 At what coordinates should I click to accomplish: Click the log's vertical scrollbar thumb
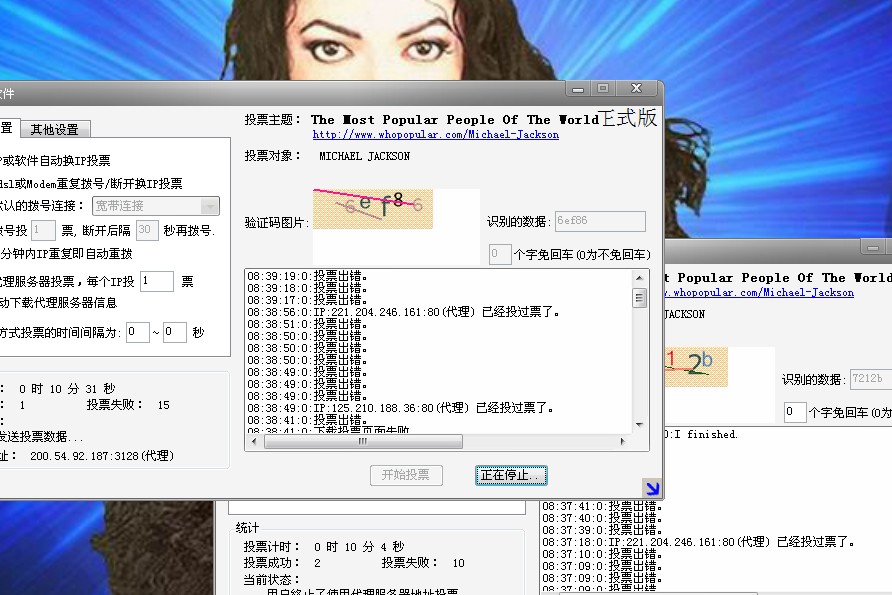(x=639, y=298)
